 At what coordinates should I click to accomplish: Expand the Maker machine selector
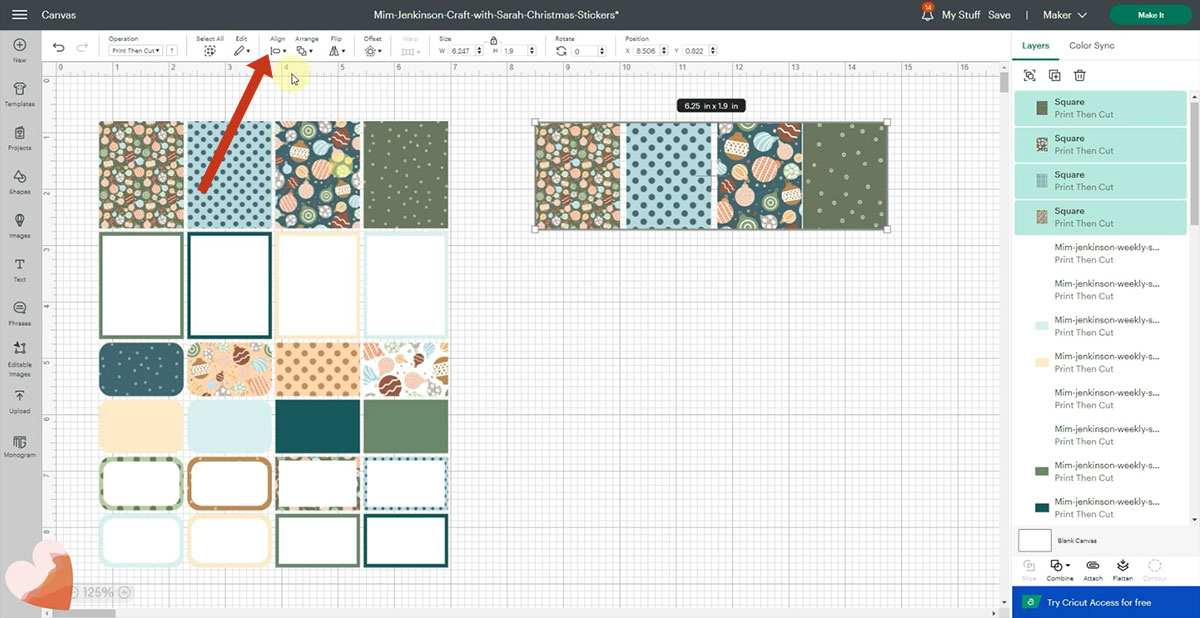pos(1064,16)
